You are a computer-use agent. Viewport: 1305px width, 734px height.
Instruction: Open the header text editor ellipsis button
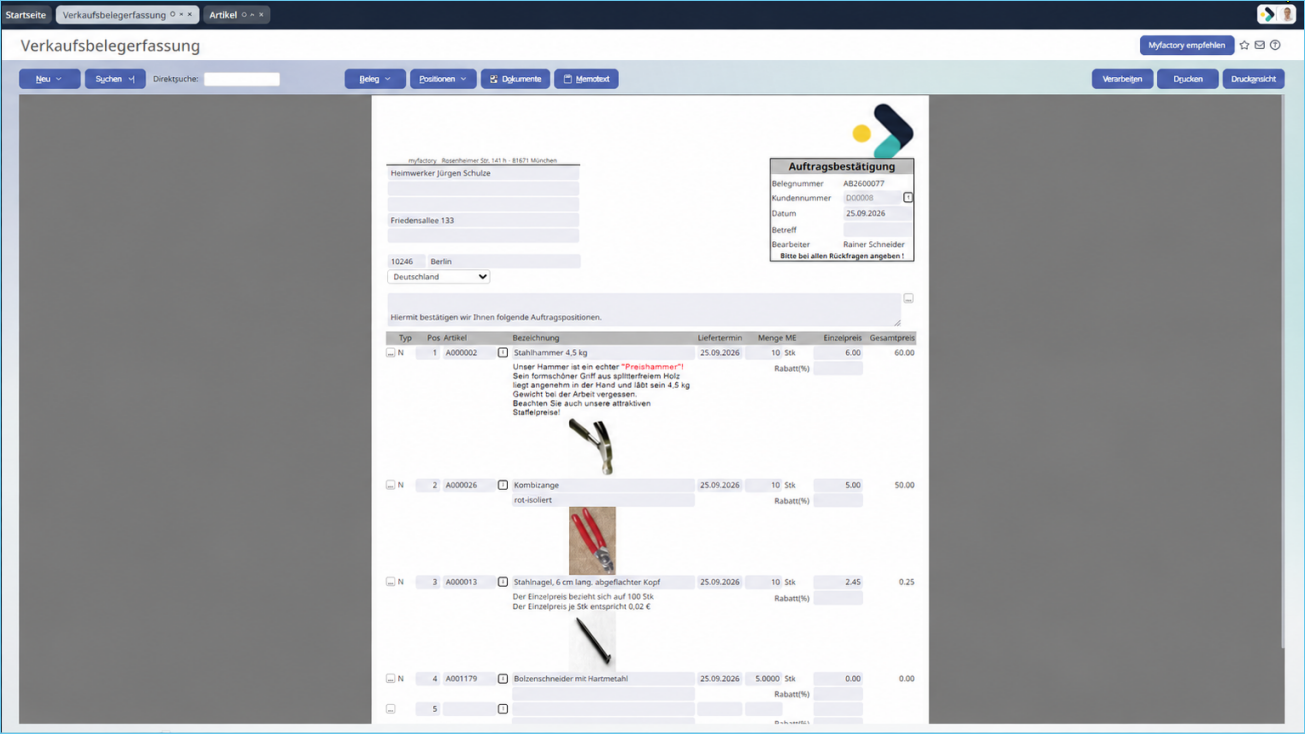pos(908,298)
